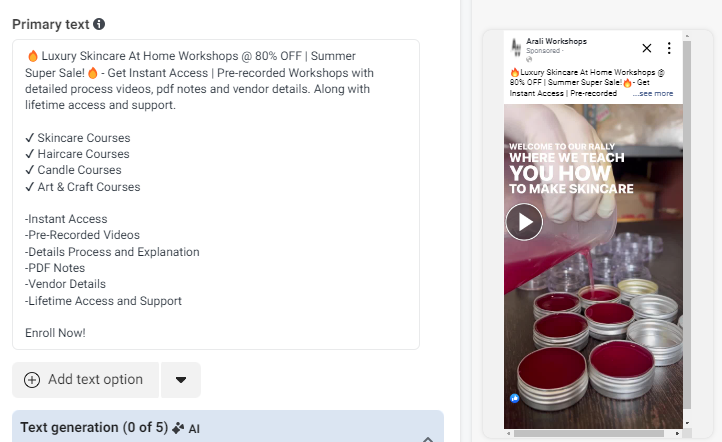
Task: Open the three-dot menu in ad preview
Action: coord(669,48)
